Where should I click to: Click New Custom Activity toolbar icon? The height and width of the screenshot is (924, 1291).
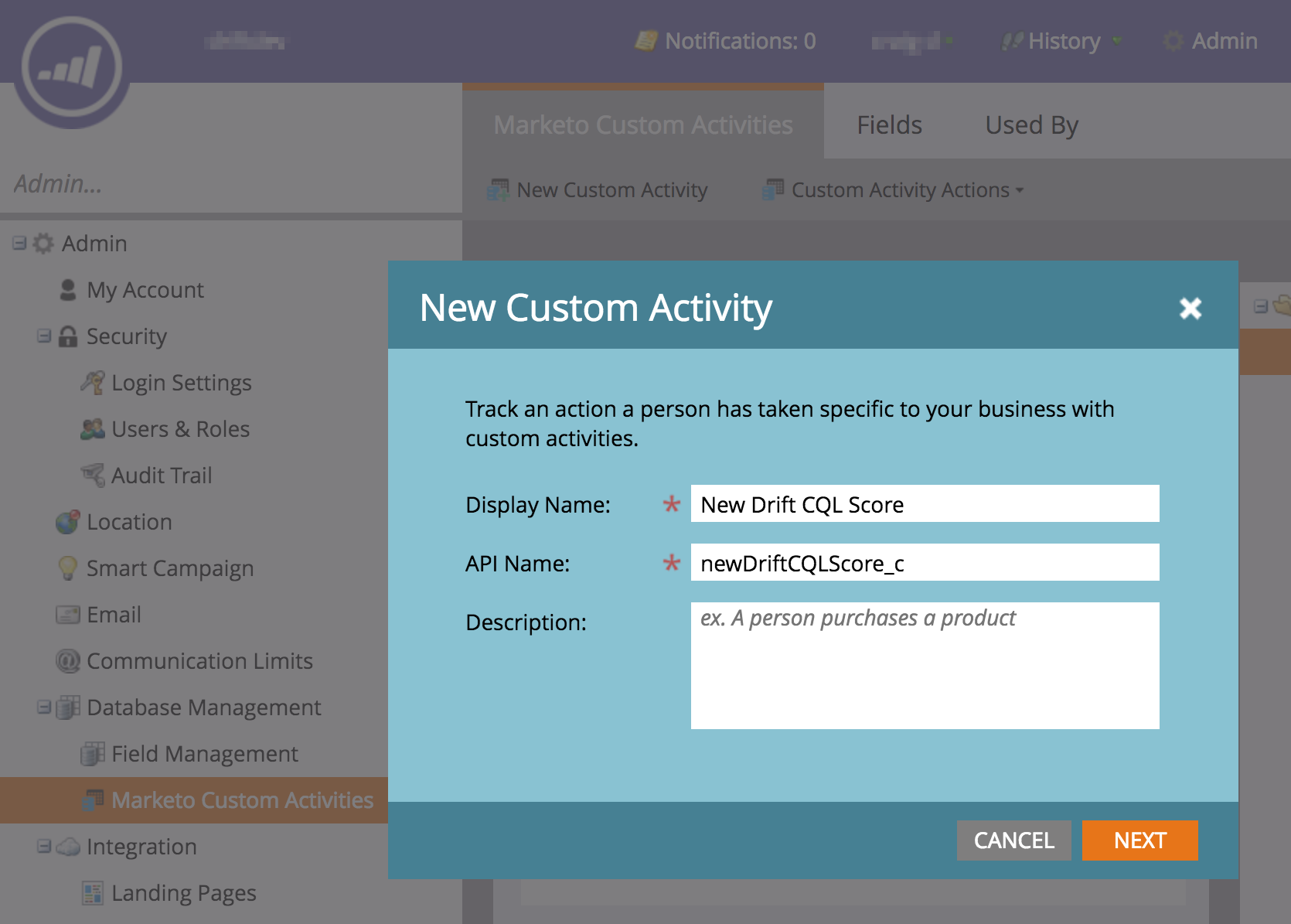tap(499, 189)
